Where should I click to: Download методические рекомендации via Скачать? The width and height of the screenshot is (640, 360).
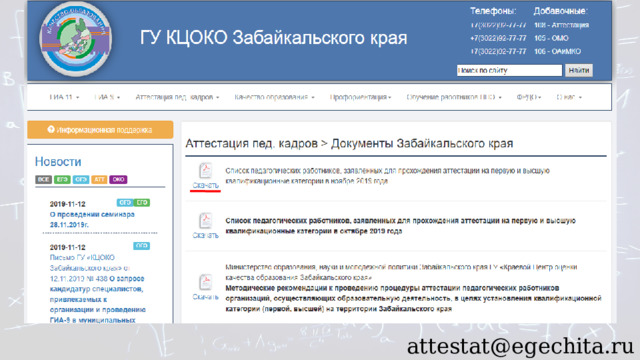pos(205,297)
